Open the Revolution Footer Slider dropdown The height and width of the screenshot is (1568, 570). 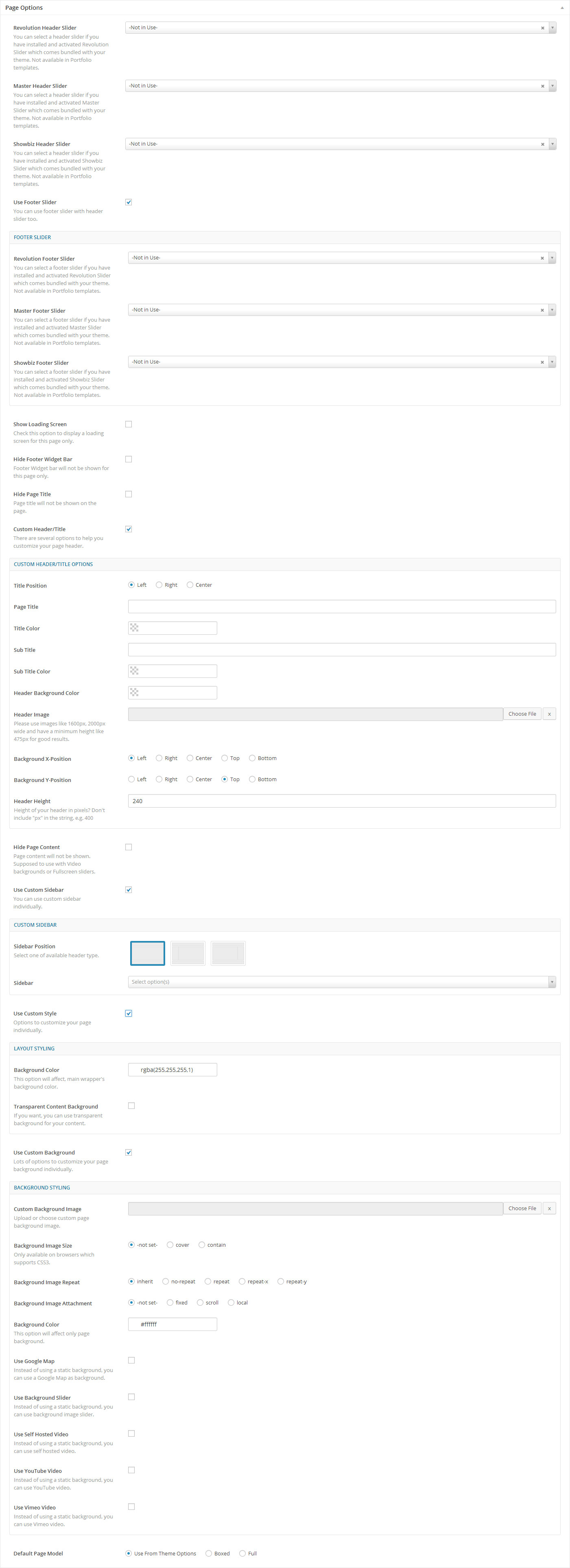pyautogui.click(x=552, y=258)
